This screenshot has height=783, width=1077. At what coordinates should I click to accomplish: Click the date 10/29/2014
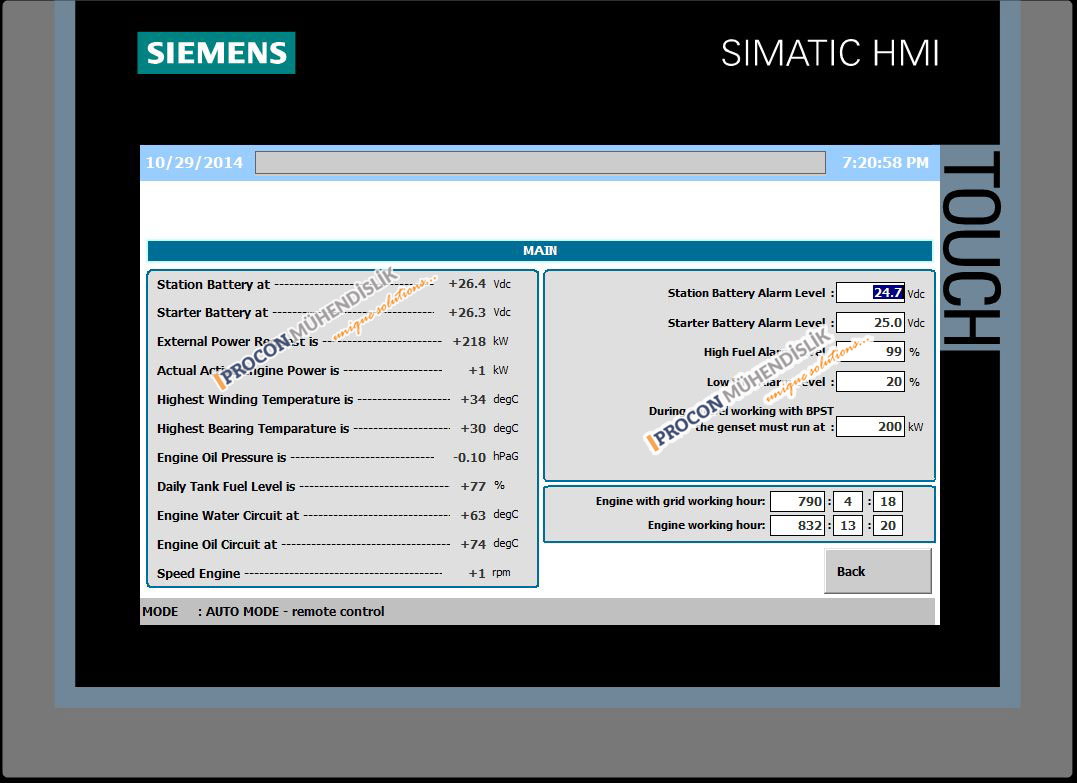[194, 163]
